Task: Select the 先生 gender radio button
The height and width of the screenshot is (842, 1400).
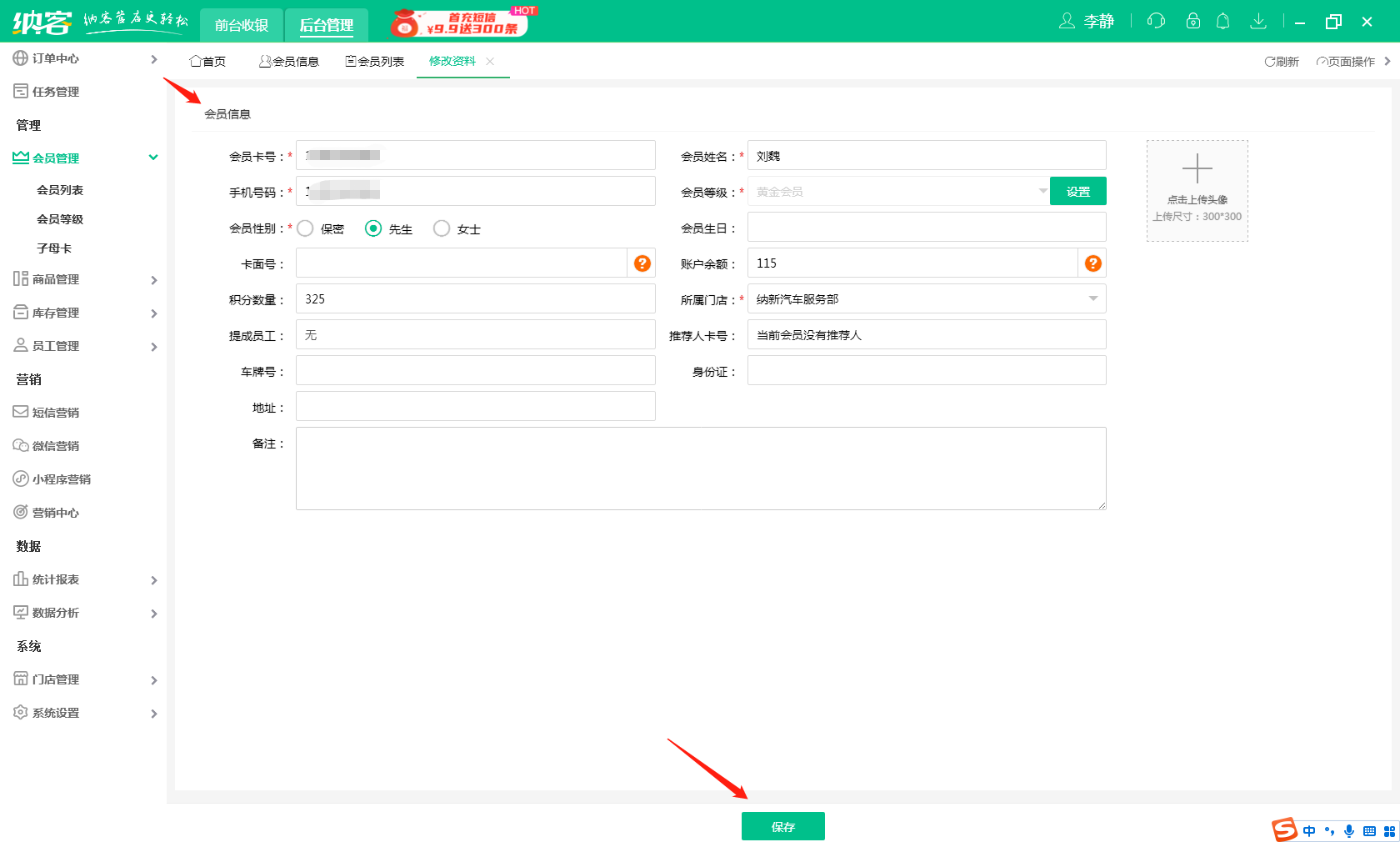Action: click(x=373, y=228)
